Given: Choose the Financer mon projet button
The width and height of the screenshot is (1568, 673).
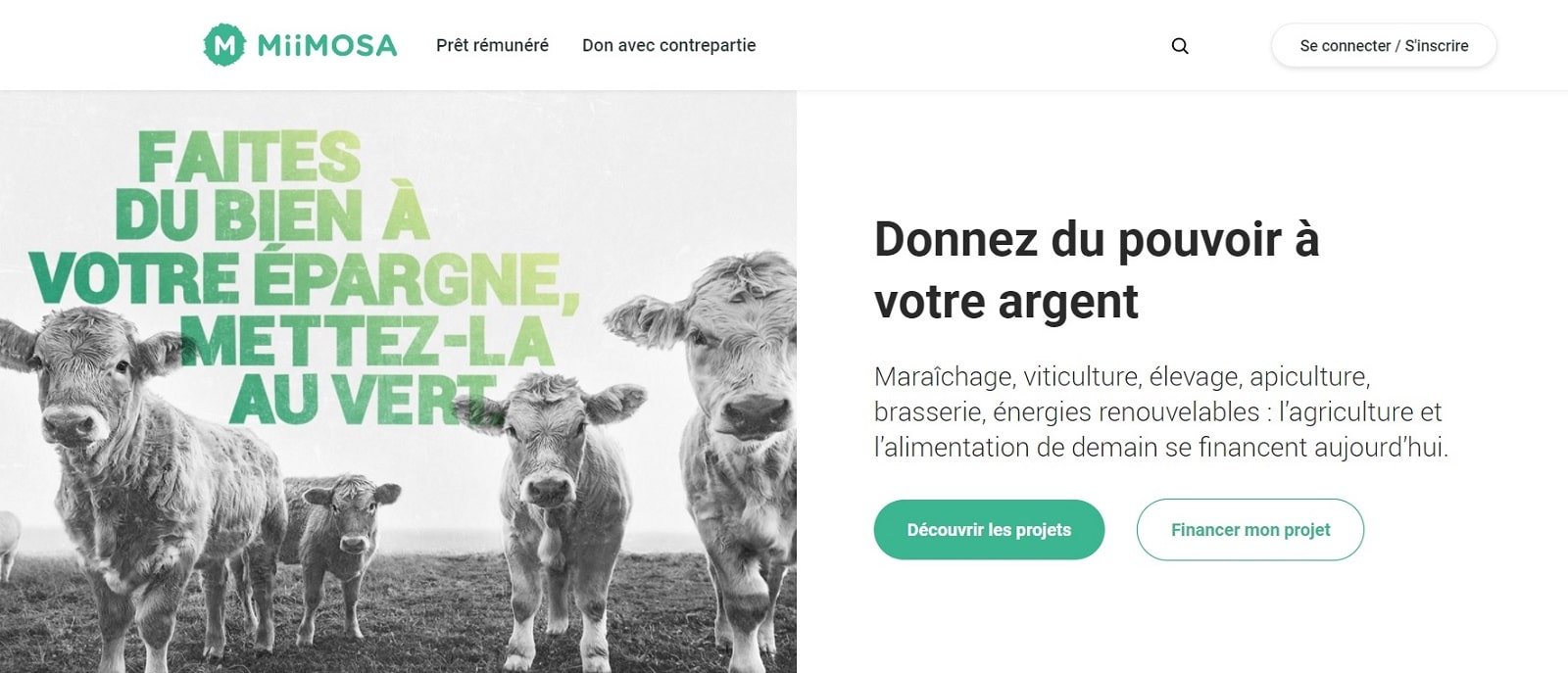Looking at the screenshot, I should [1250, 530].
